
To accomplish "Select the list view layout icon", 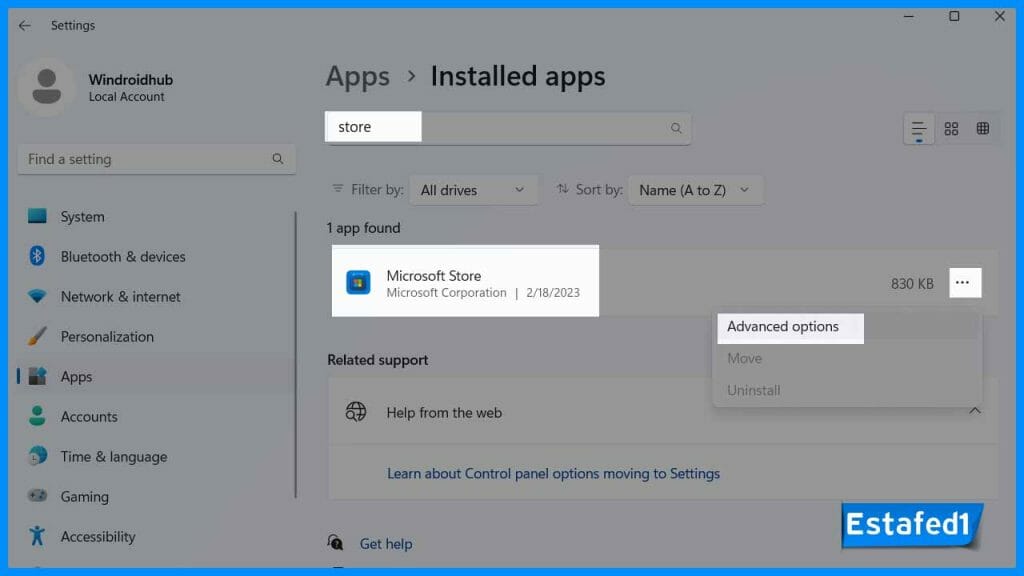I will 919,129.
